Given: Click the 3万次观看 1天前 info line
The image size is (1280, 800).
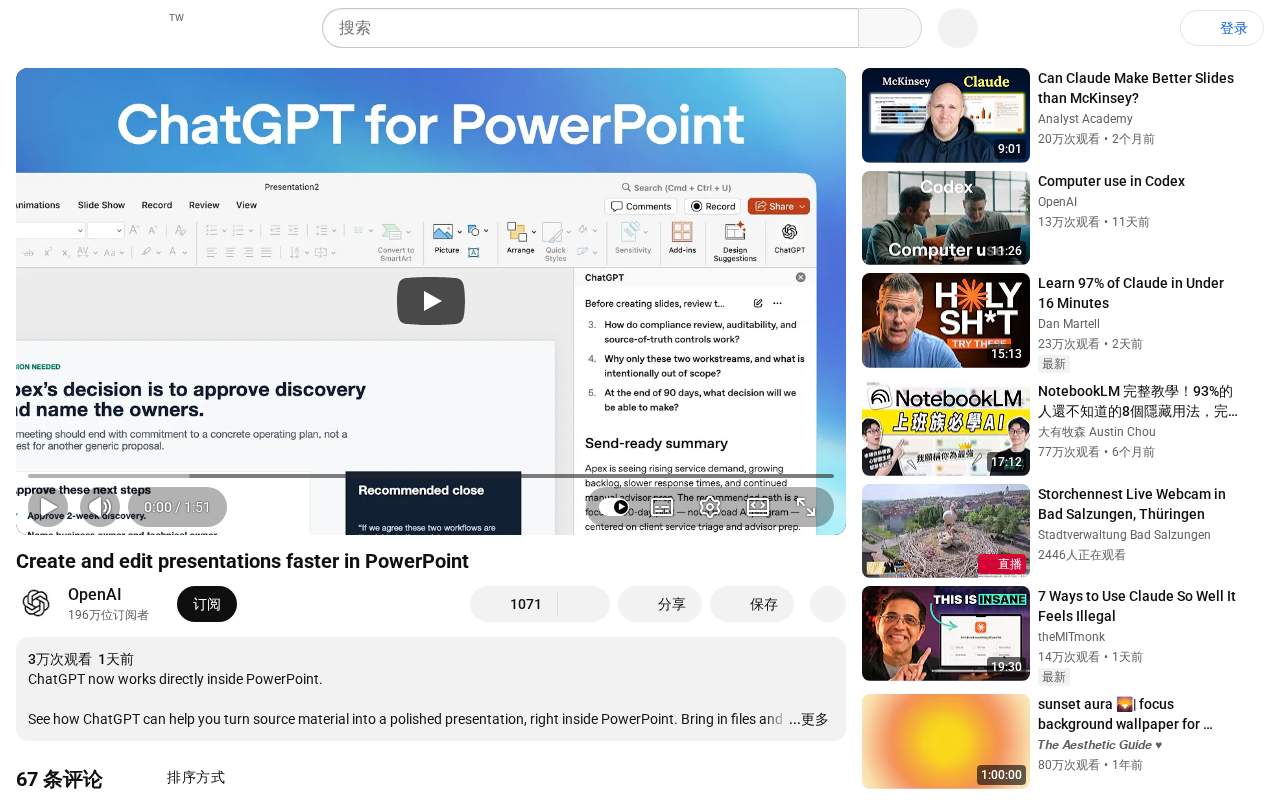Looking at the screenshot, I should point(81,659).
